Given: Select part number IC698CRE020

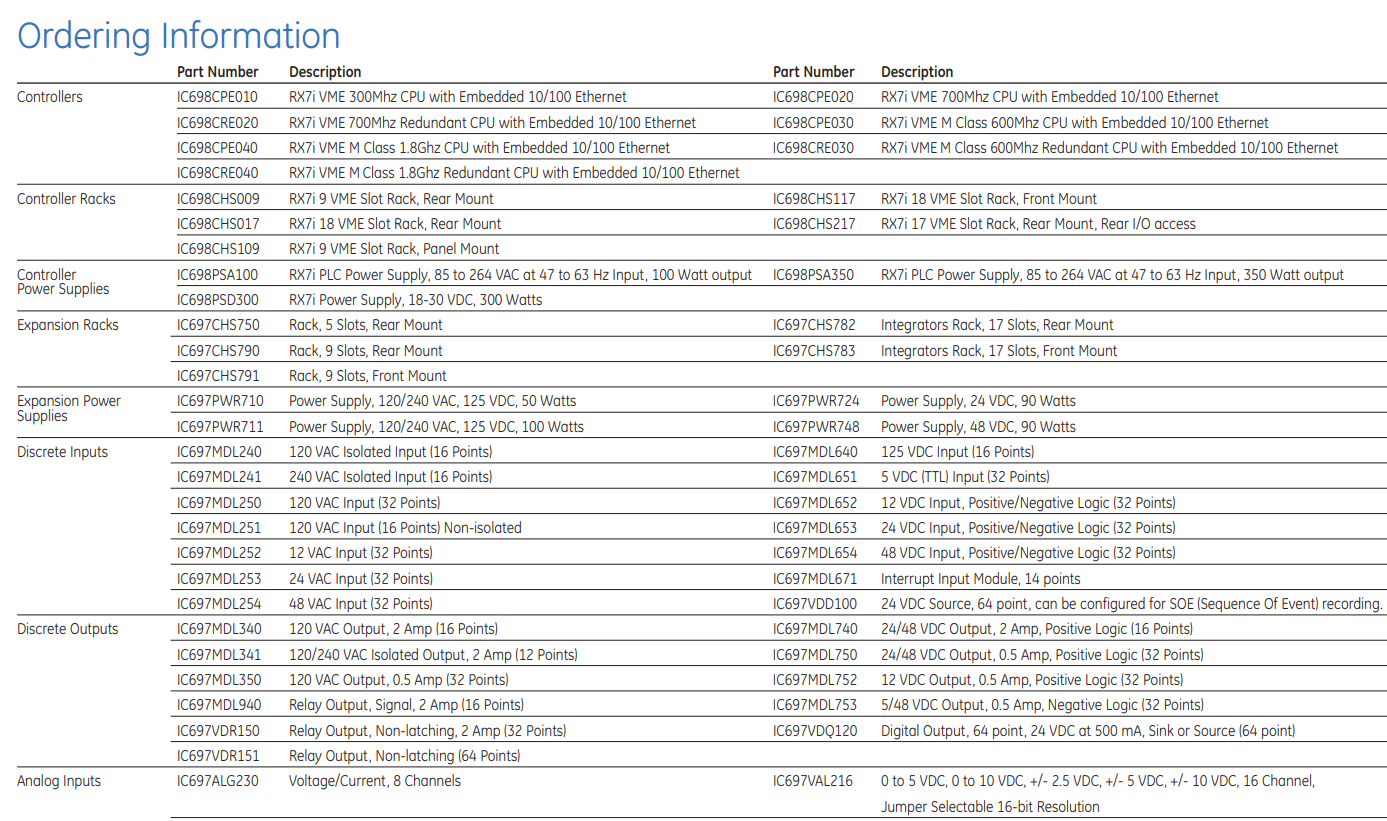Looking at the screenshot, I should tap(217, 123).
